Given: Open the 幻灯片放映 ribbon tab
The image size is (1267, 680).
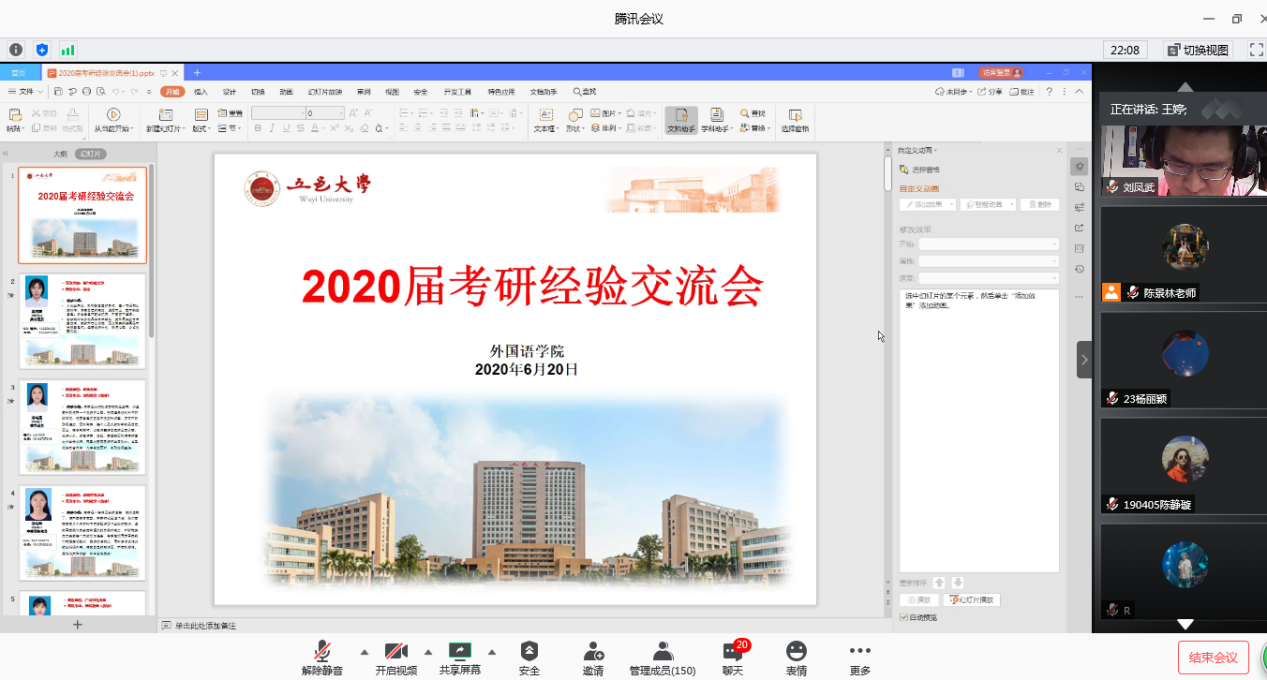Looking at the screenshot, I should [325, 92].
